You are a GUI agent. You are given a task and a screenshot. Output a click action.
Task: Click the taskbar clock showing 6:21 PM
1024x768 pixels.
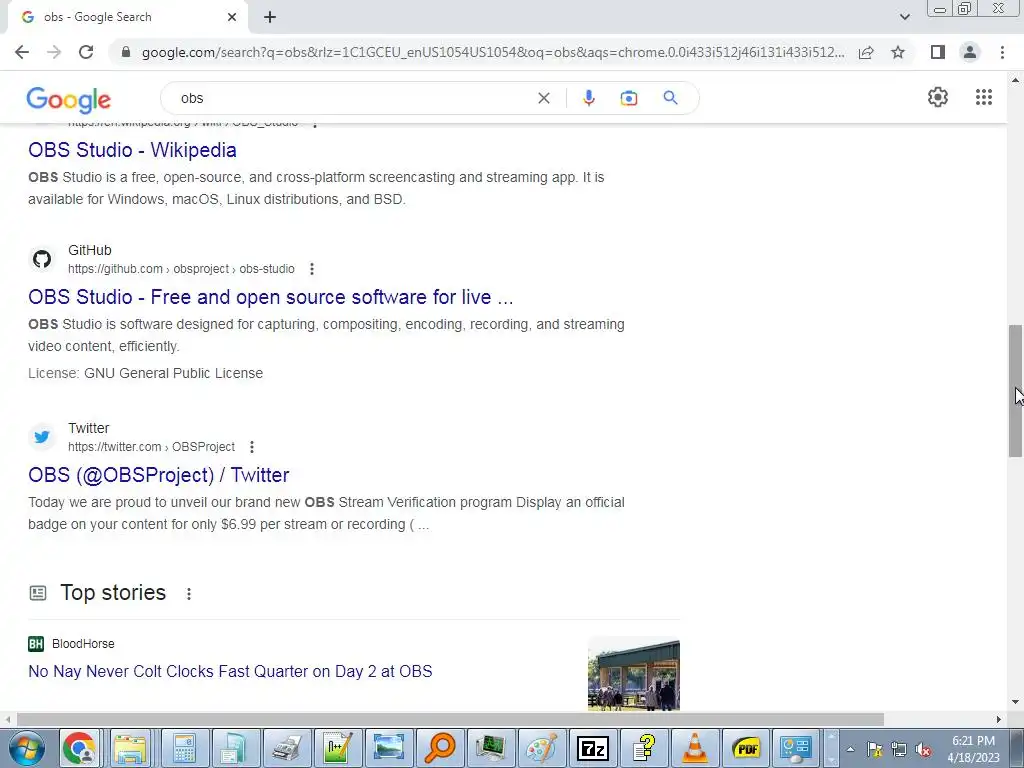[x=973, y=749]
